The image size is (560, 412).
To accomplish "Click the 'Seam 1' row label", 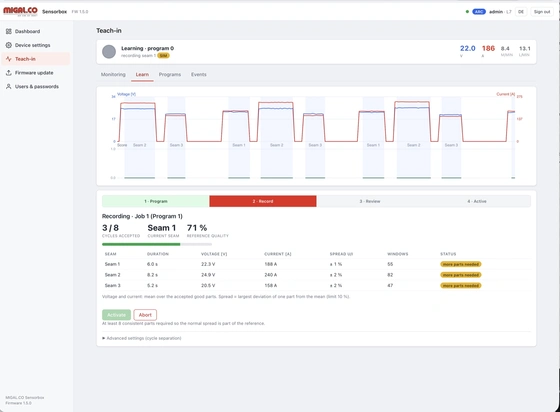I will coord(112,264).
